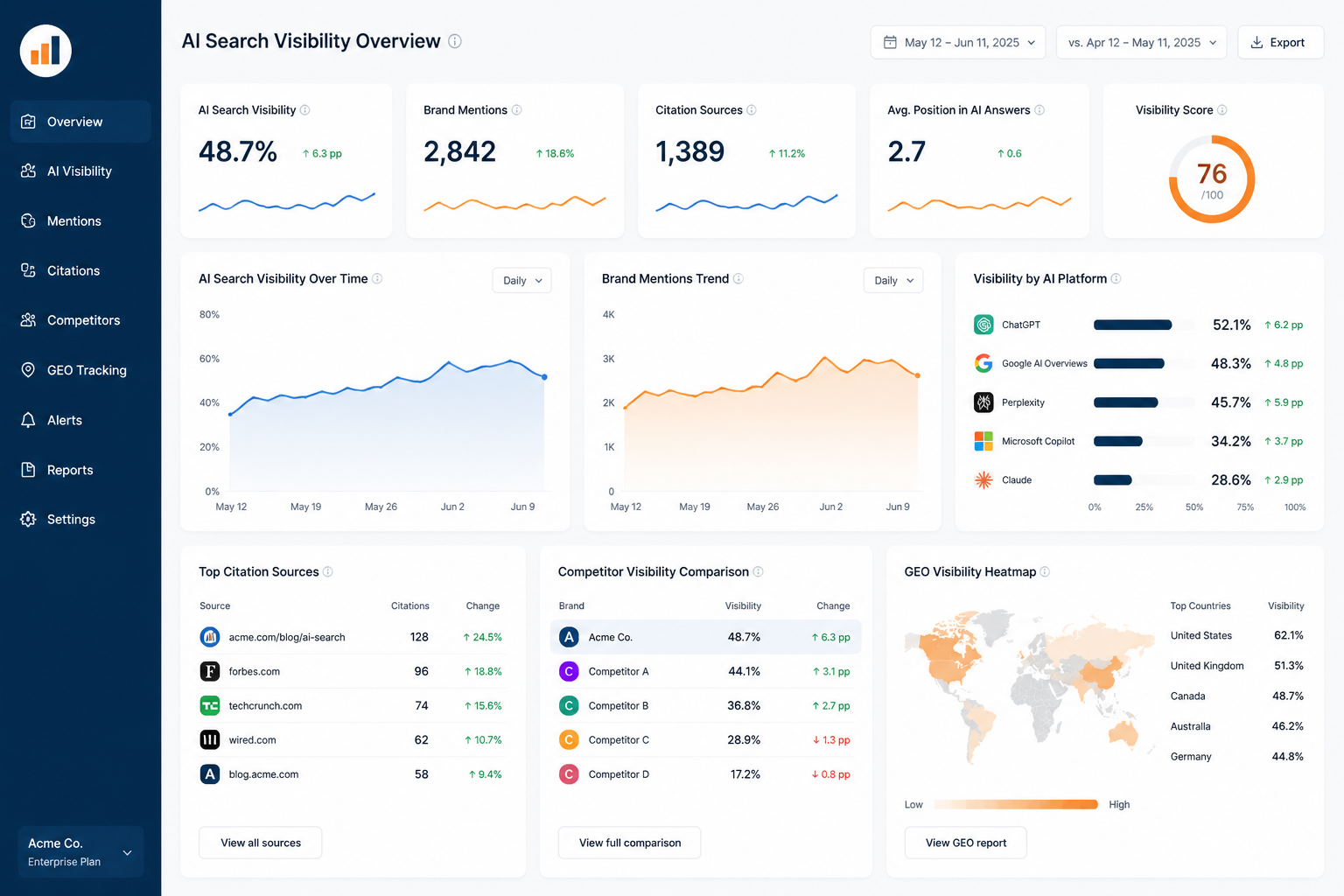Open Daily dropdown on Brand Mentions Trend chart

pyautogui.click(x=893, y=280)
